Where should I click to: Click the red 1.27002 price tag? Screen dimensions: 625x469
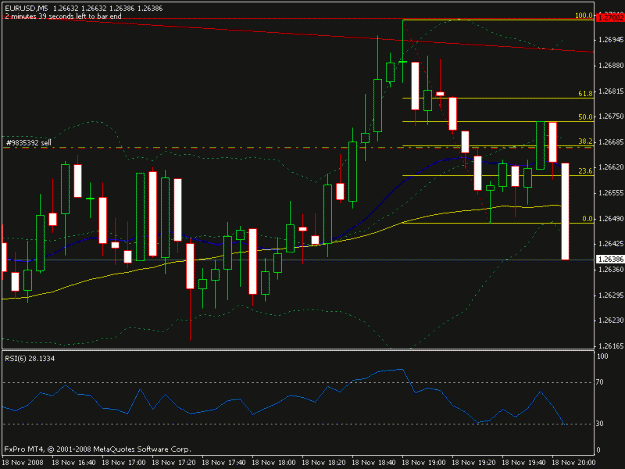(610, 18)
